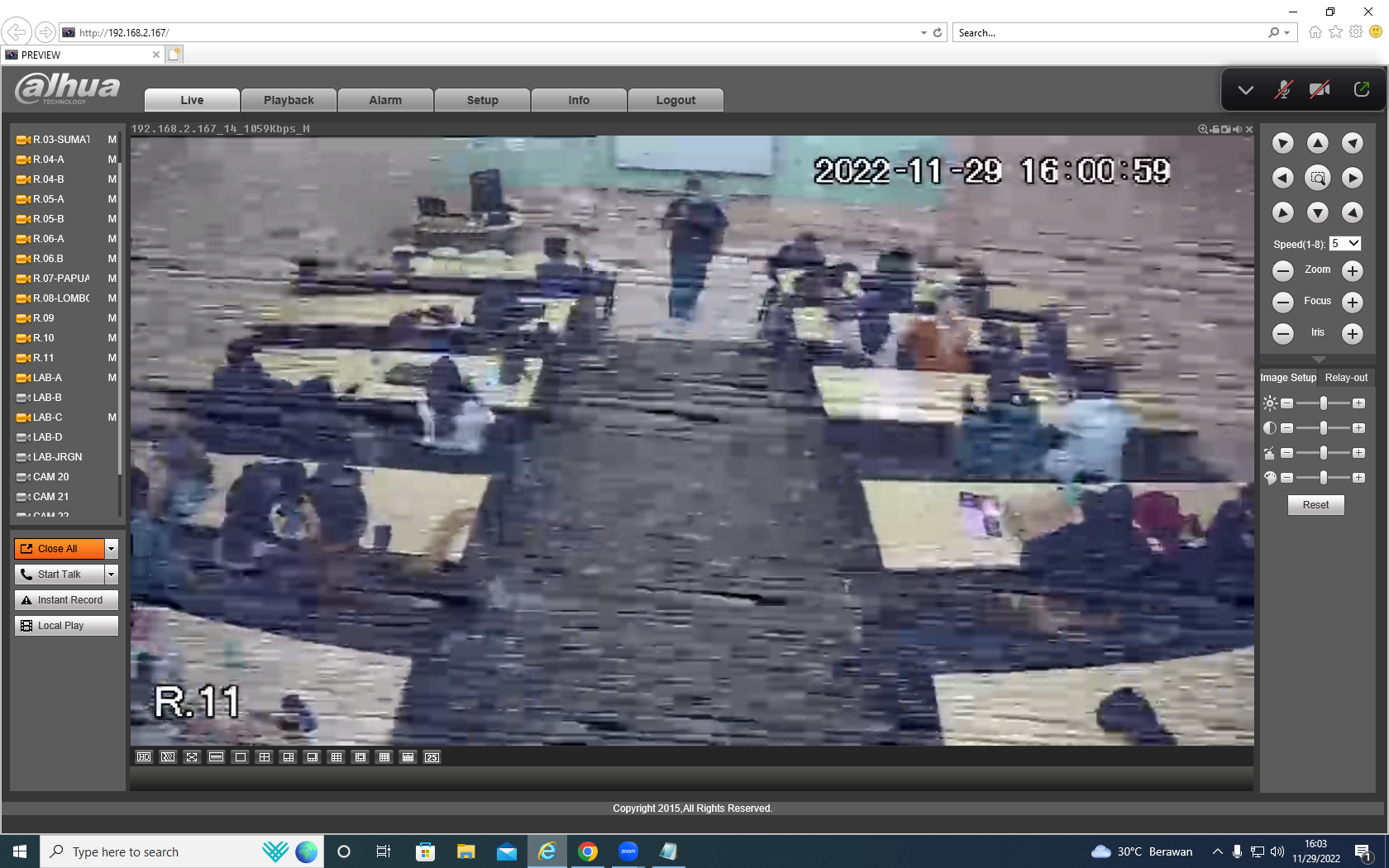Activate the PTZ center 3D positioning button

(x=1317, y=178)
